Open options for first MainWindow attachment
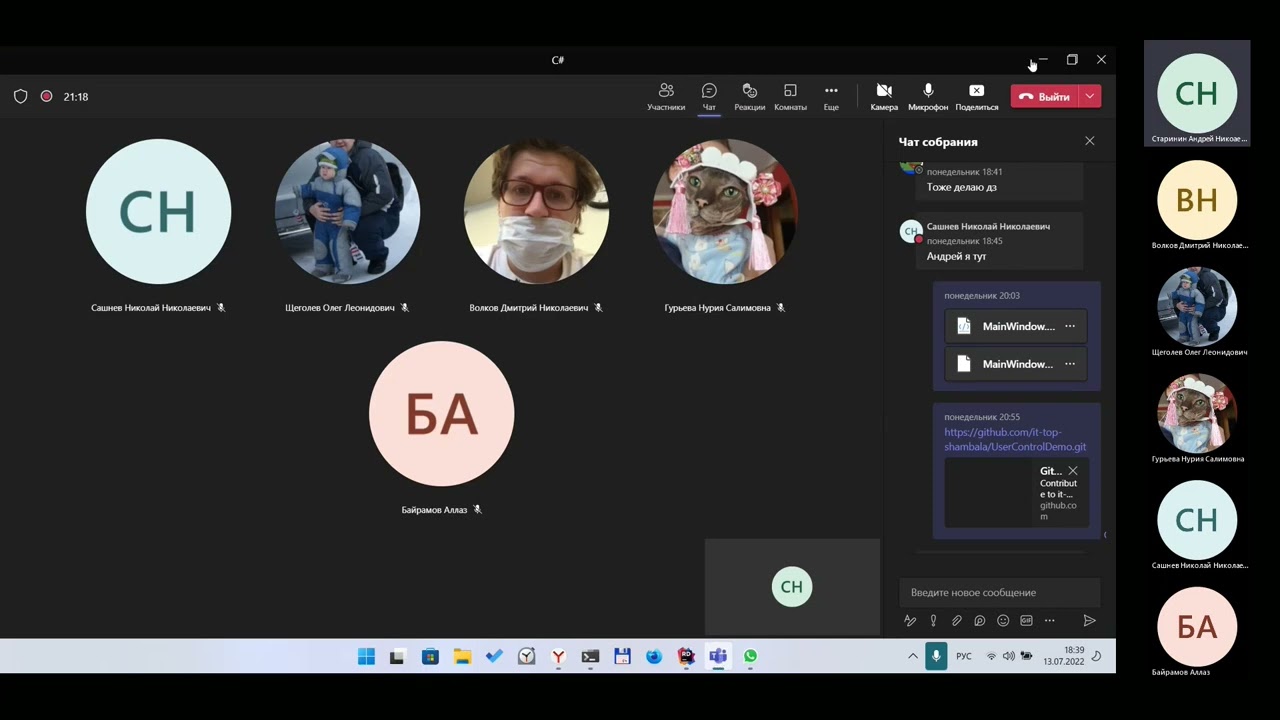The image size is (1280, 720). pos(1070,326)
